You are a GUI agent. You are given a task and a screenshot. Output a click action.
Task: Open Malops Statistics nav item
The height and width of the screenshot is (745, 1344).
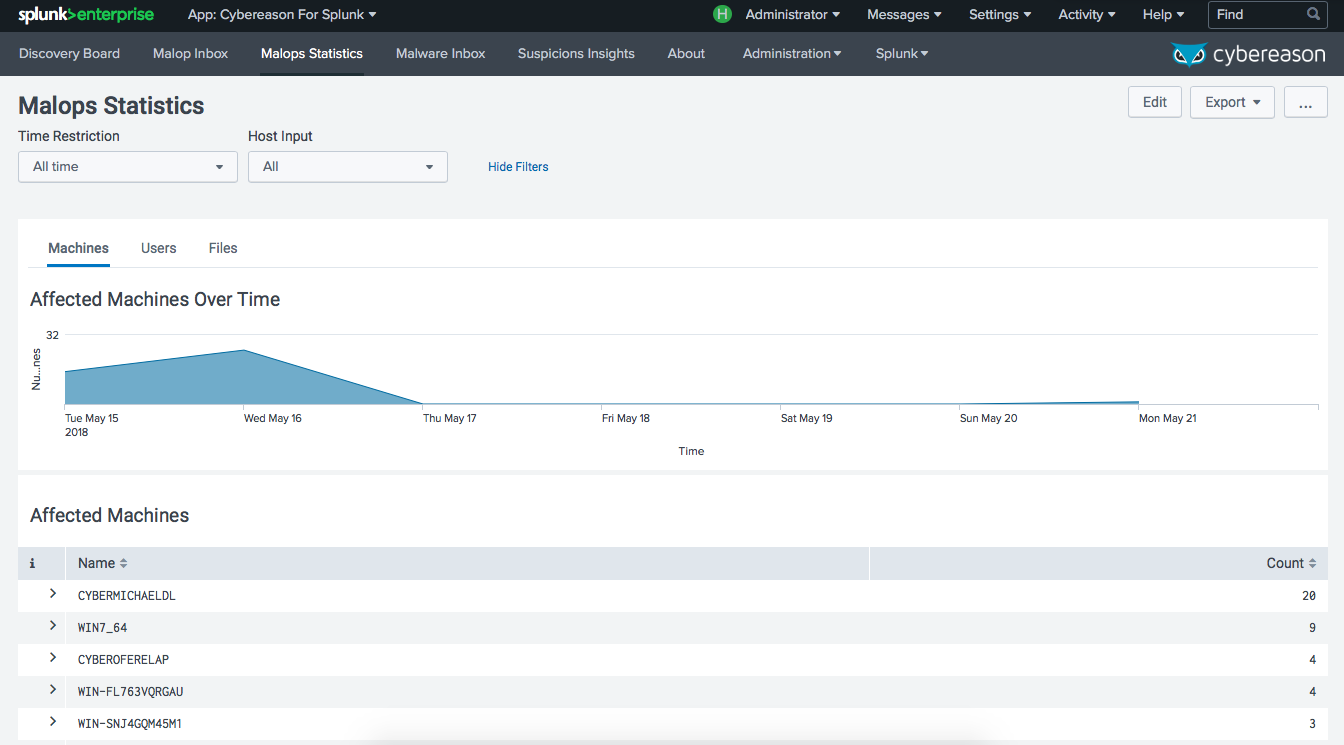312,54
